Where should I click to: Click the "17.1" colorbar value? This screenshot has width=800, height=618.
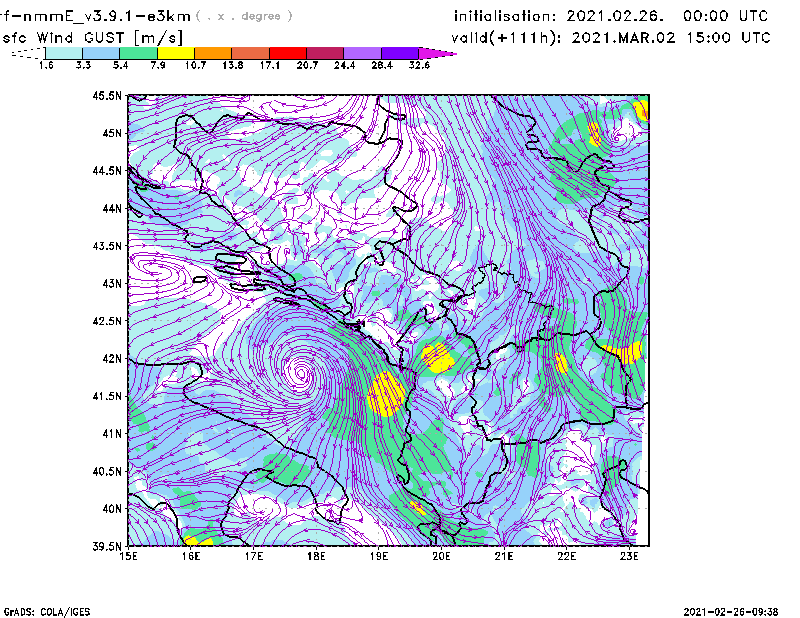coord(270,65)
